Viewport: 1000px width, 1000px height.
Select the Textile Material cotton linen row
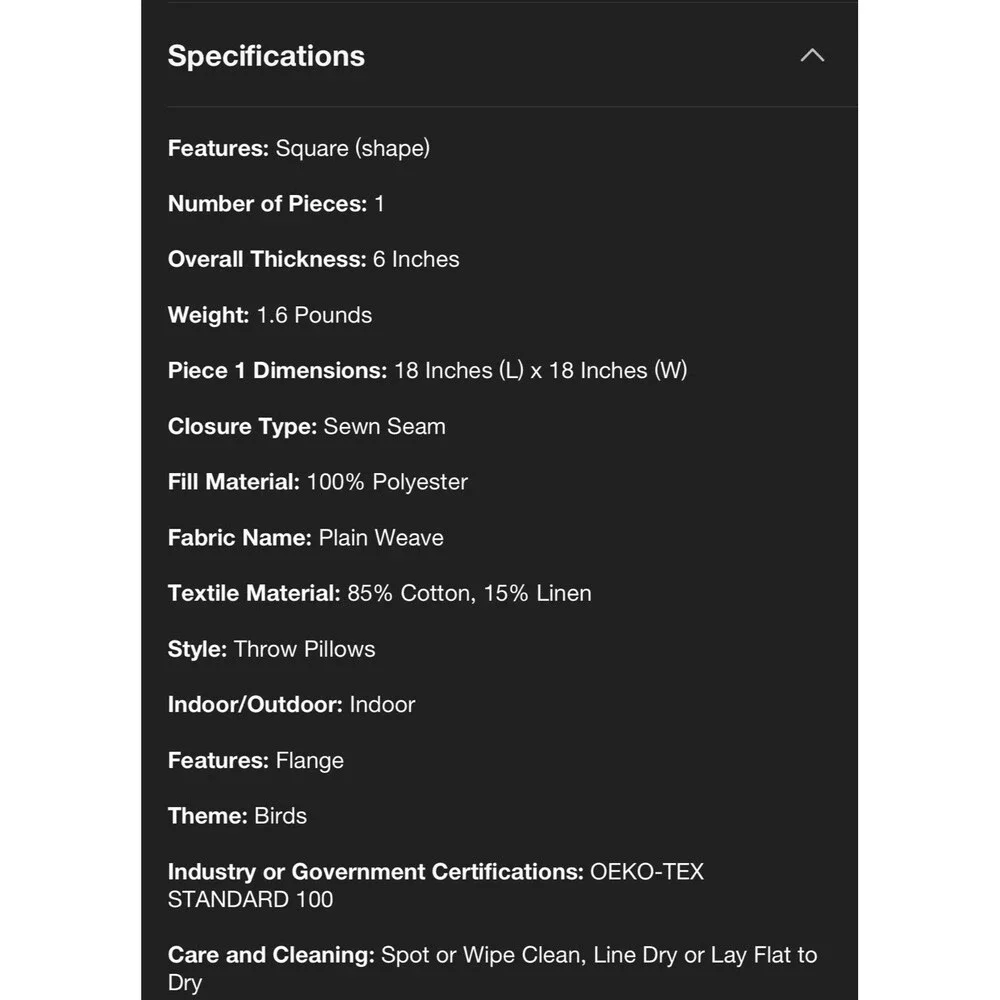[379, 593]
